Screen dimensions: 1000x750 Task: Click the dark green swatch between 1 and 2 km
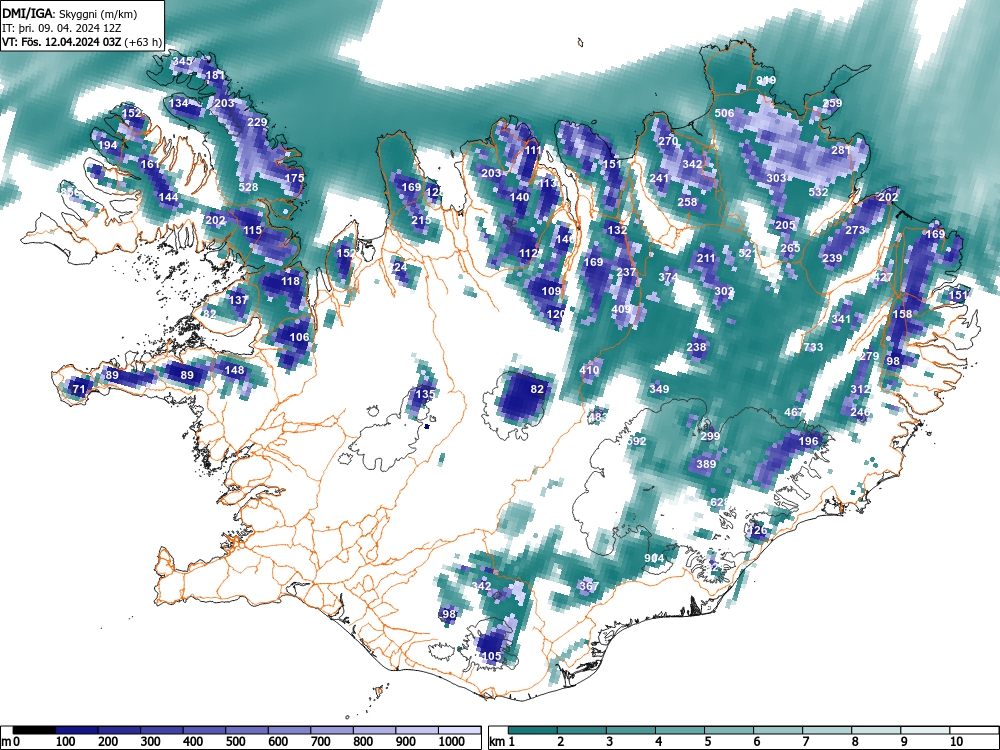533,730
